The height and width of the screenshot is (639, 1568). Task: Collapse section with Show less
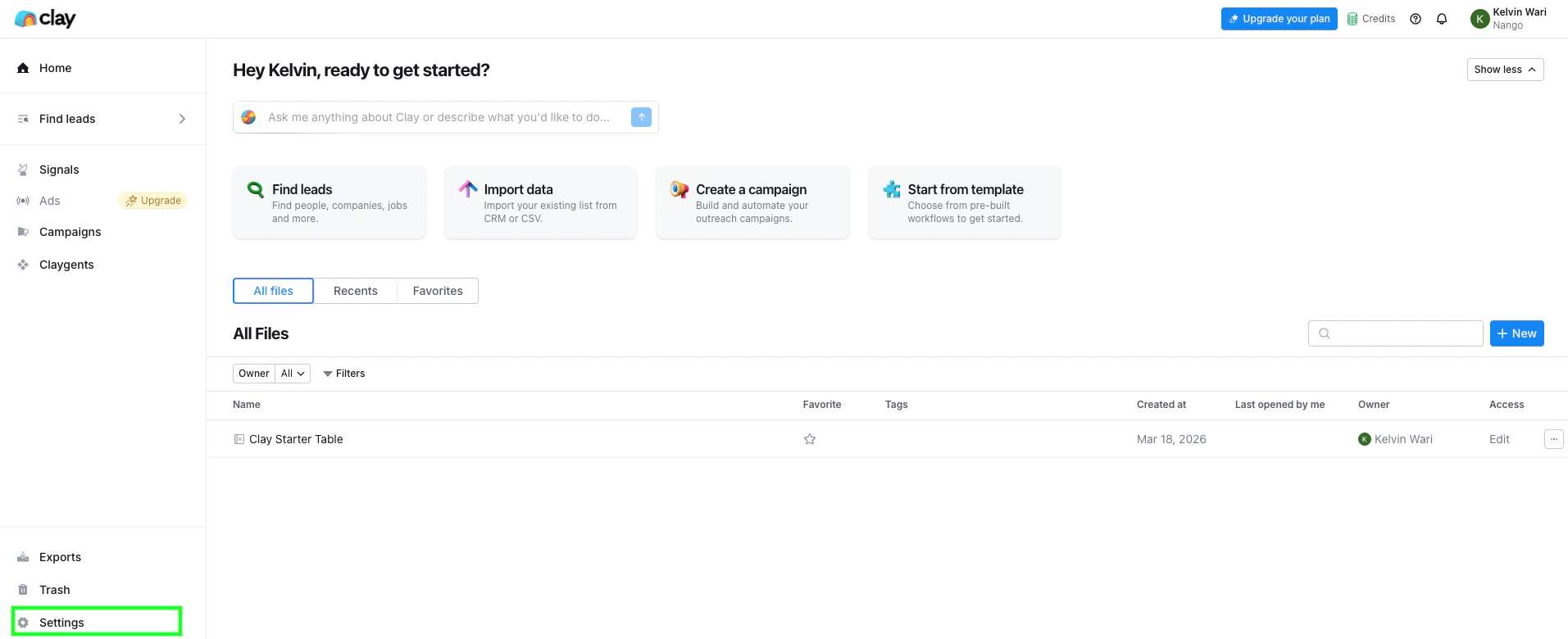coord(1505,70)
